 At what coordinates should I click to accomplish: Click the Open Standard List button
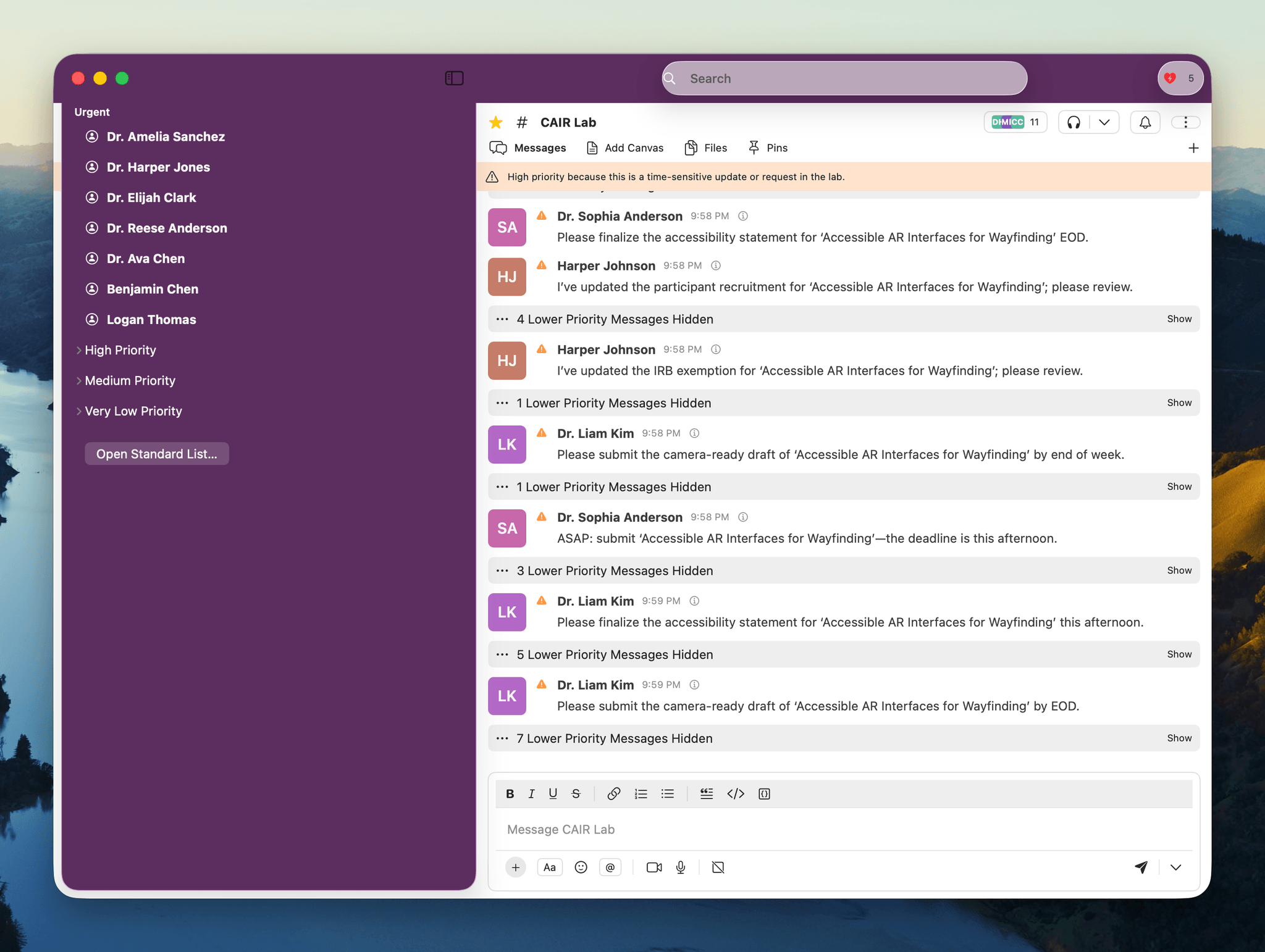157,453
